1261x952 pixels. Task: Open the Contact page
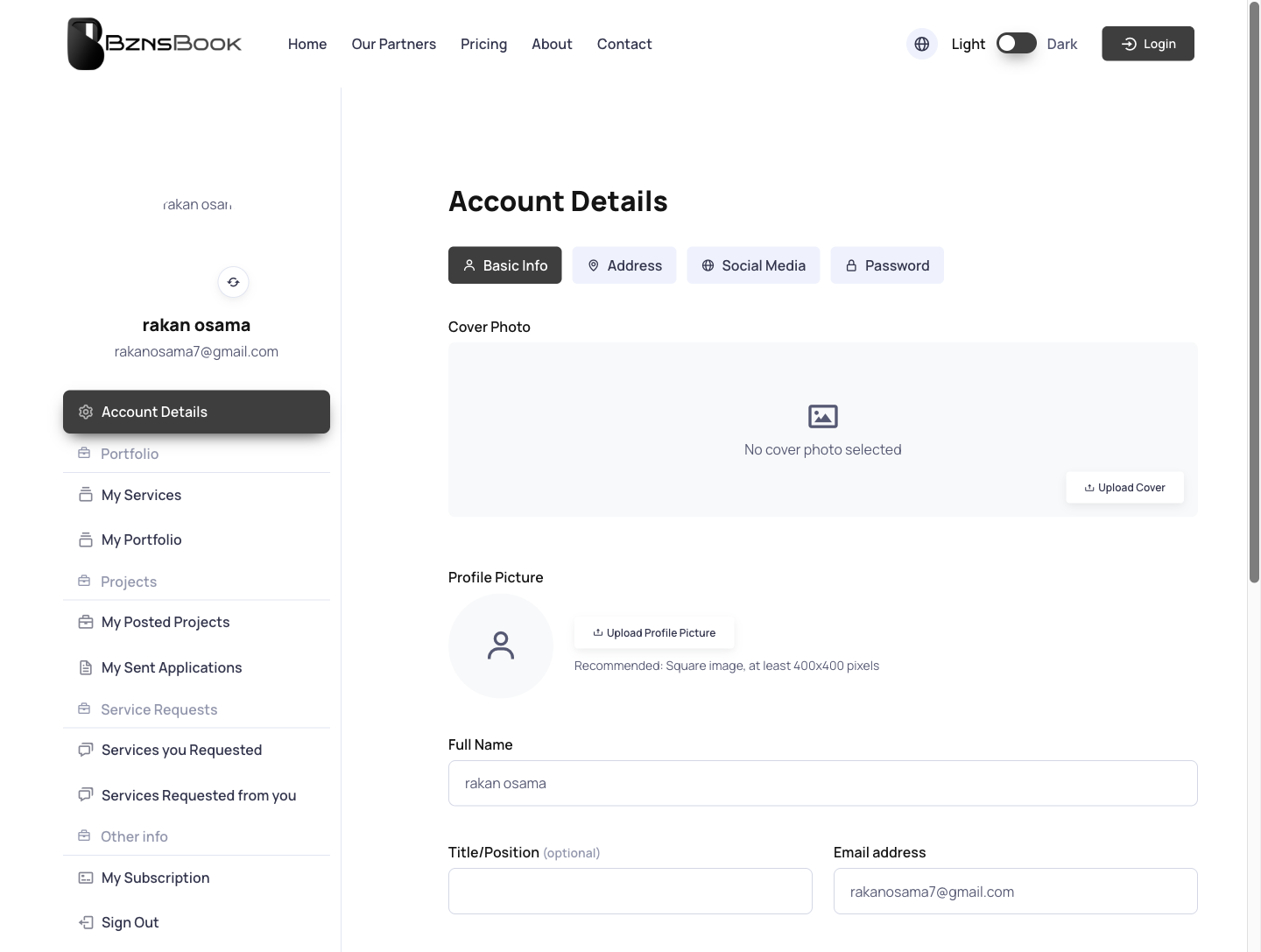pos(624,44)
